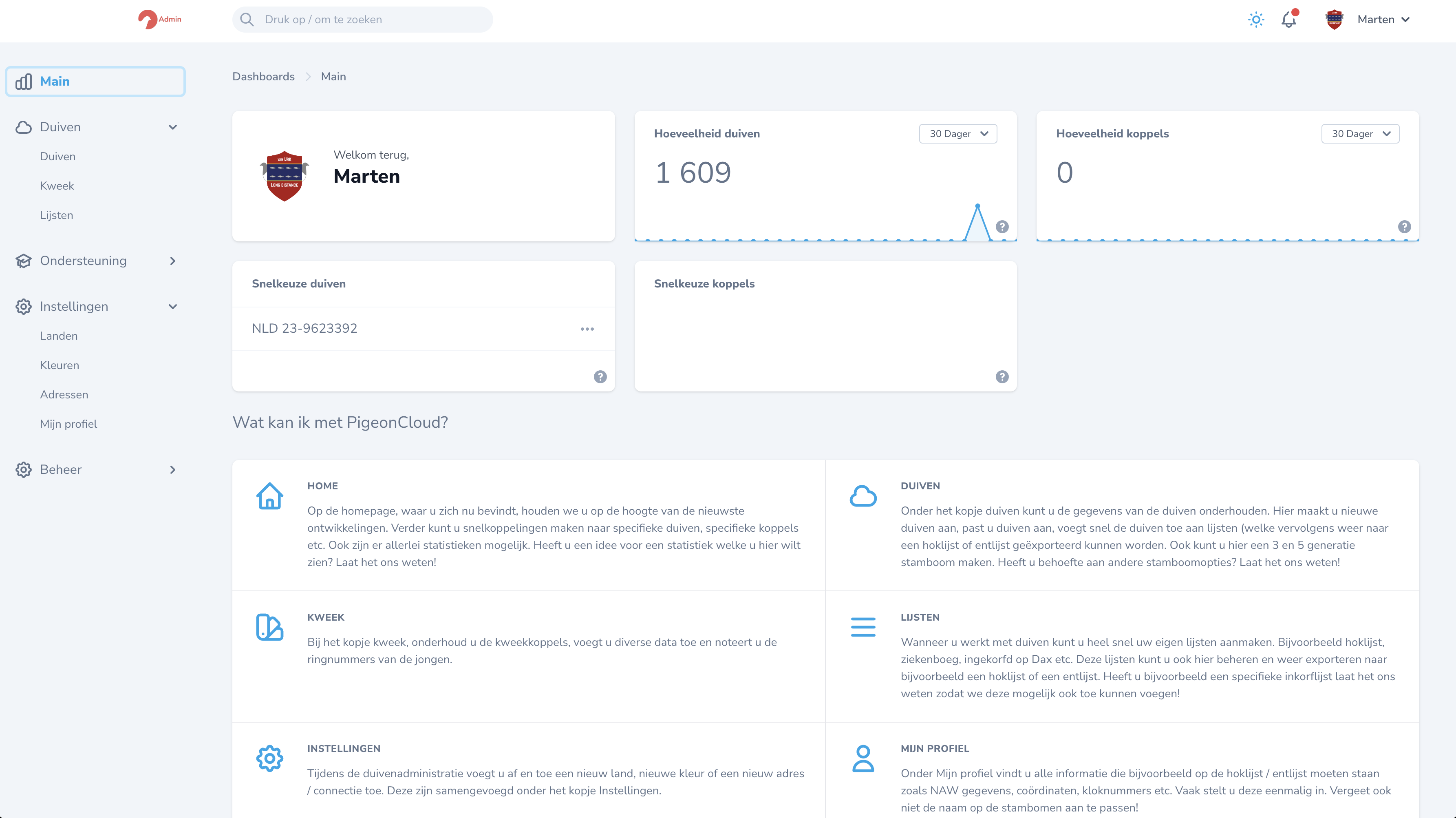This screenshot has height=818, width=1456.
Task: Click the search magnifier icon
Action: tap(247, 20)
